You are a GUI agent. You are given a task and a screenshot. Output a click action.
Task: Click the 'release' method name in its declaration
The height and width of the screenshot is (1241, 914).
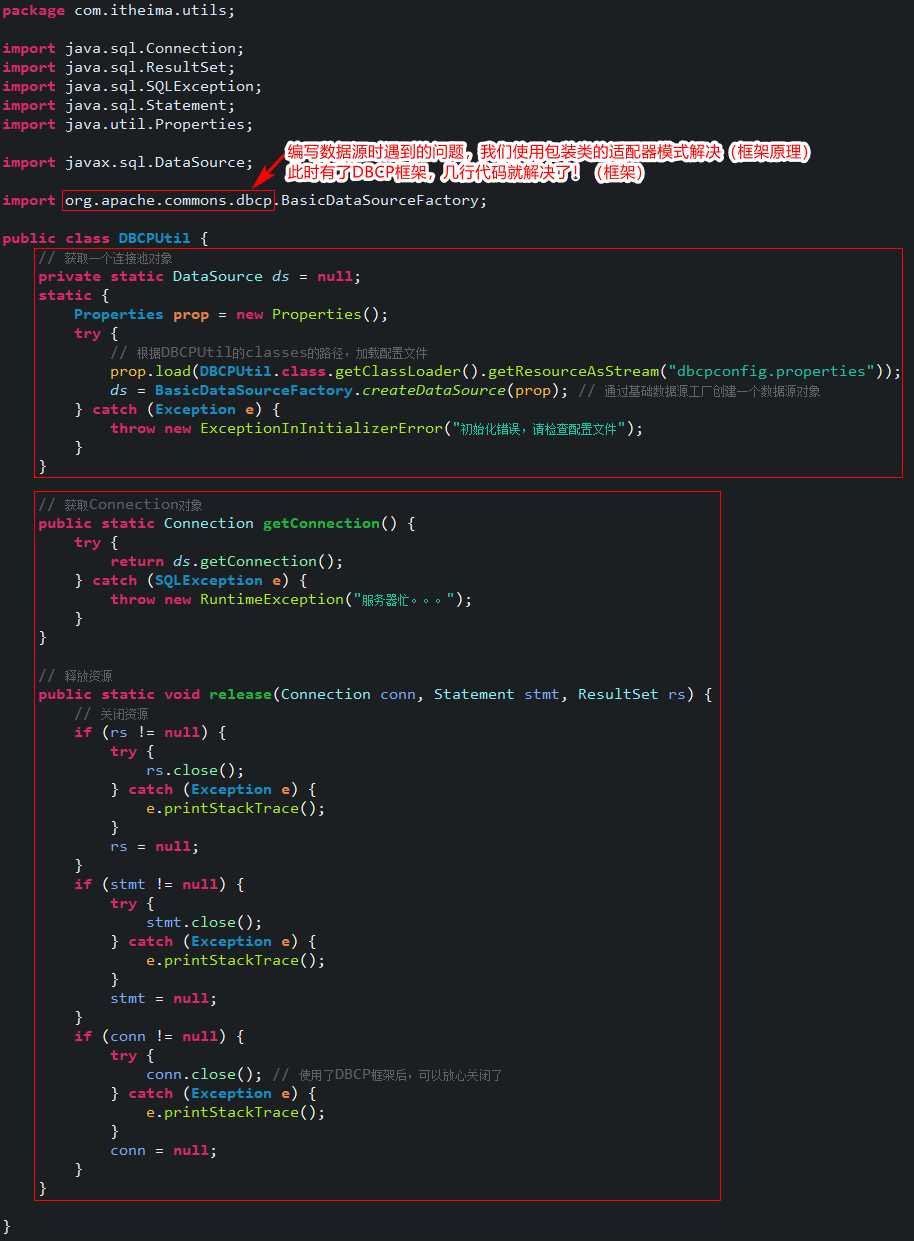pos(240,694)
